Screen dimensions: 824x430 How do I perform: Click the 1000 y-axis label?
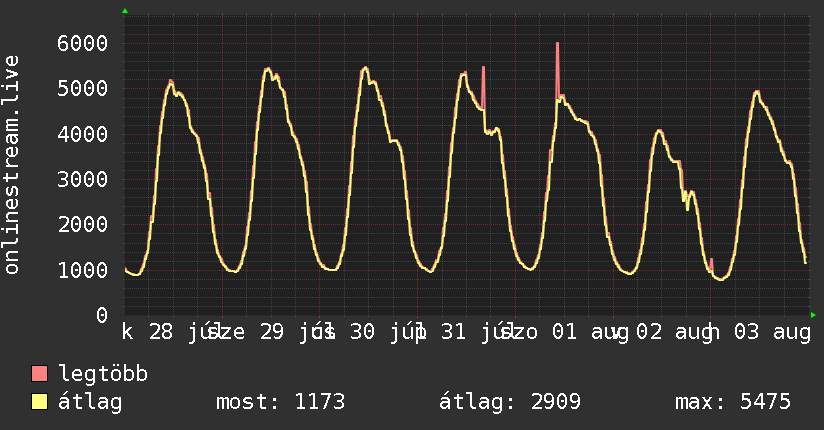point(83,270)
